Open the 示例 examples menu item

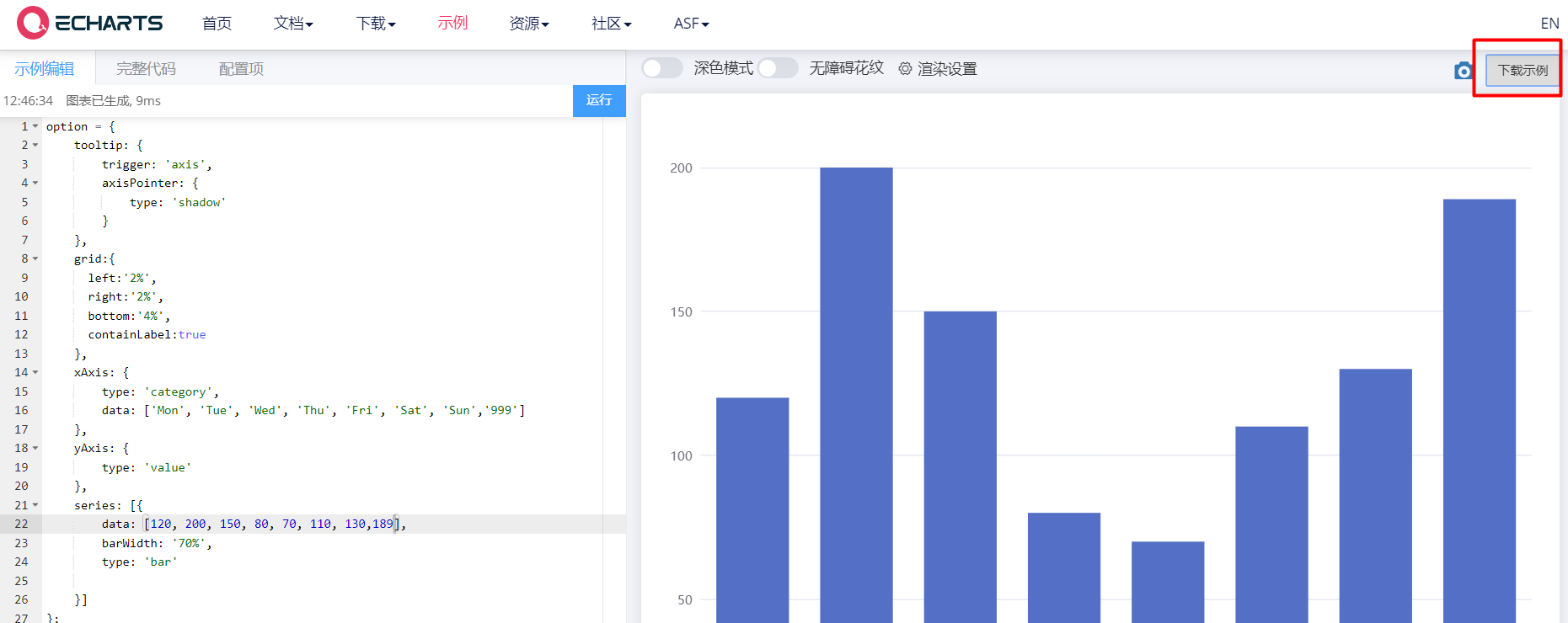click(452, 24)
